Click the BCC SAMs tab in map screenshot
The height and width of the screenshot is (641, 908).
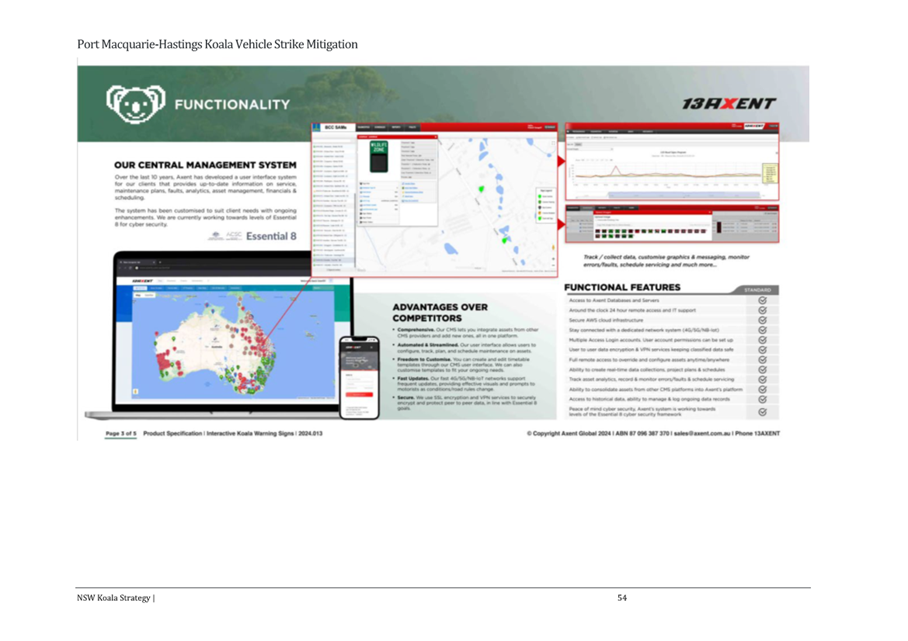point(335,127)
